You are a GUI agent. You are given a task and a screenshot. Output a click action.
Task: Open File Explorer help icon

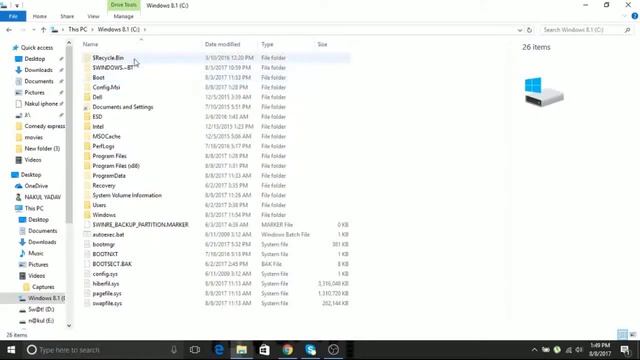(635, 16)
